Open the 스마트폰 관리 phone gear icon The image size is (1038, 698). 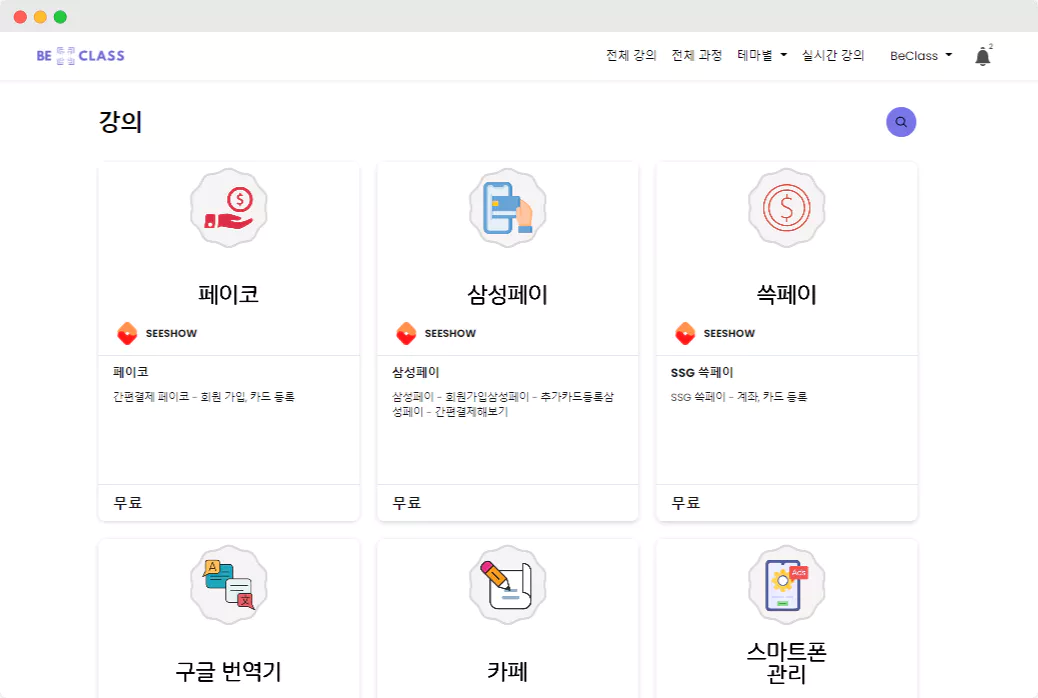pos(786,585)
